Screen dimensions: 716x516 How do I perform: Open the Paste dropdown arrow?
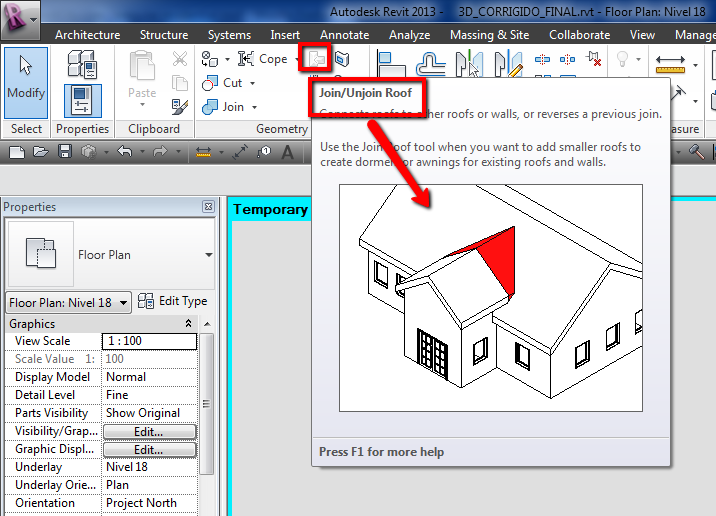(142, 105)
